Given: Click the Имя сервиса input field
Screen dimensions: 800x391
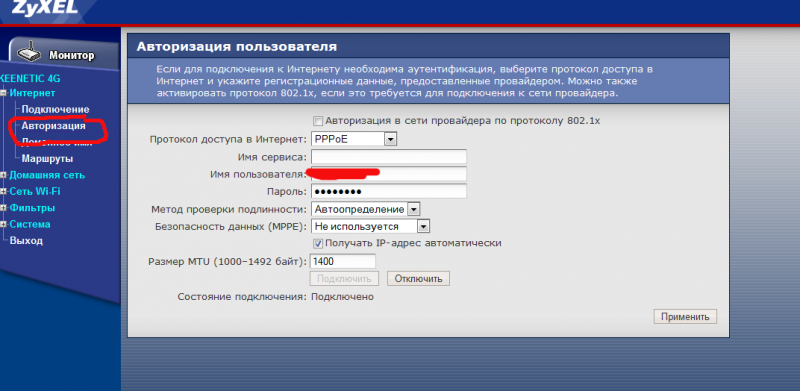Looking at the screenshot, I should click(x=389, y=156).
